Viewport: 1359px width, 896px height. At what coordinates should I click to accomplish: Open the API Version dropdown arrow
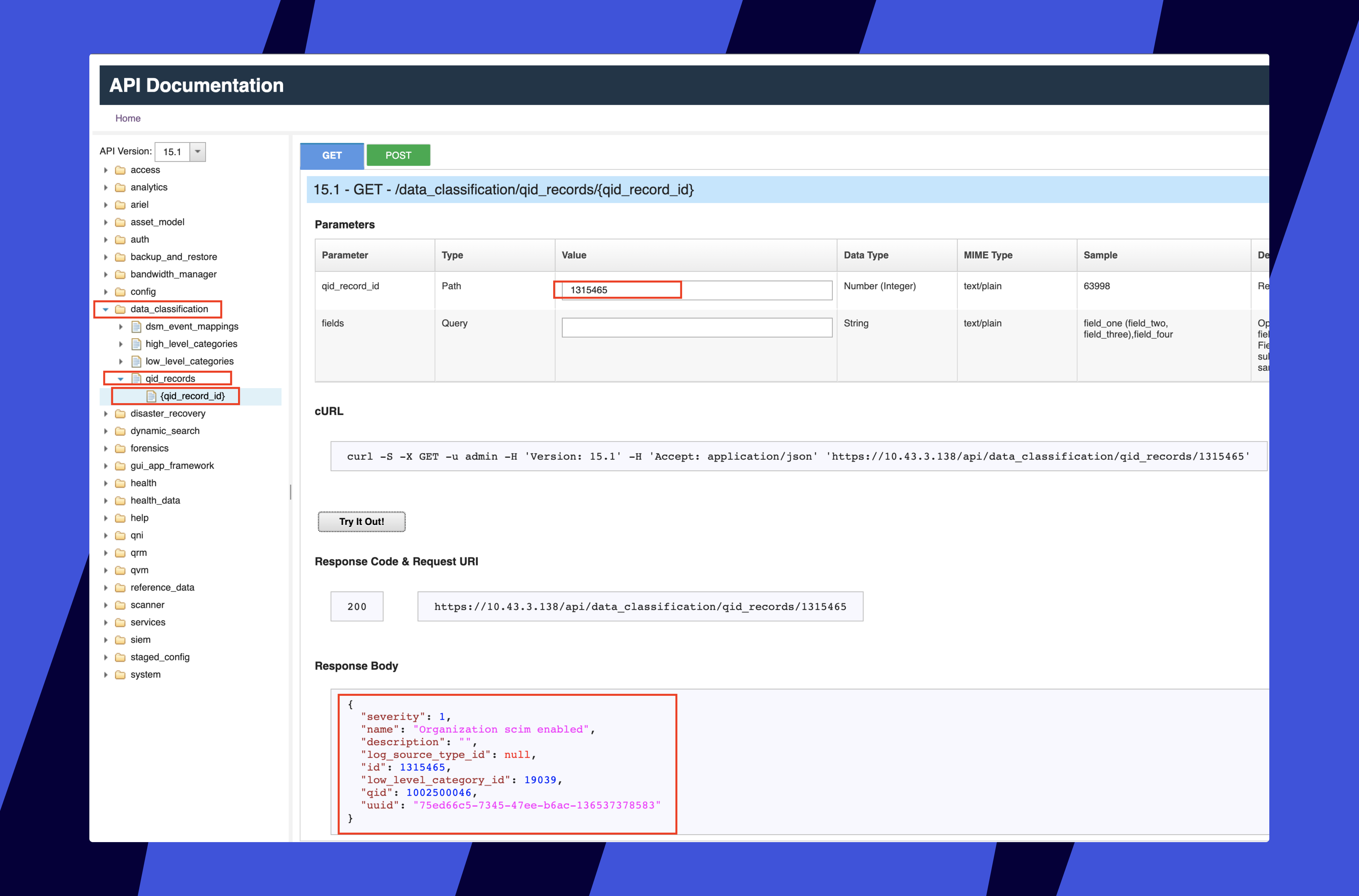[198, 151]
